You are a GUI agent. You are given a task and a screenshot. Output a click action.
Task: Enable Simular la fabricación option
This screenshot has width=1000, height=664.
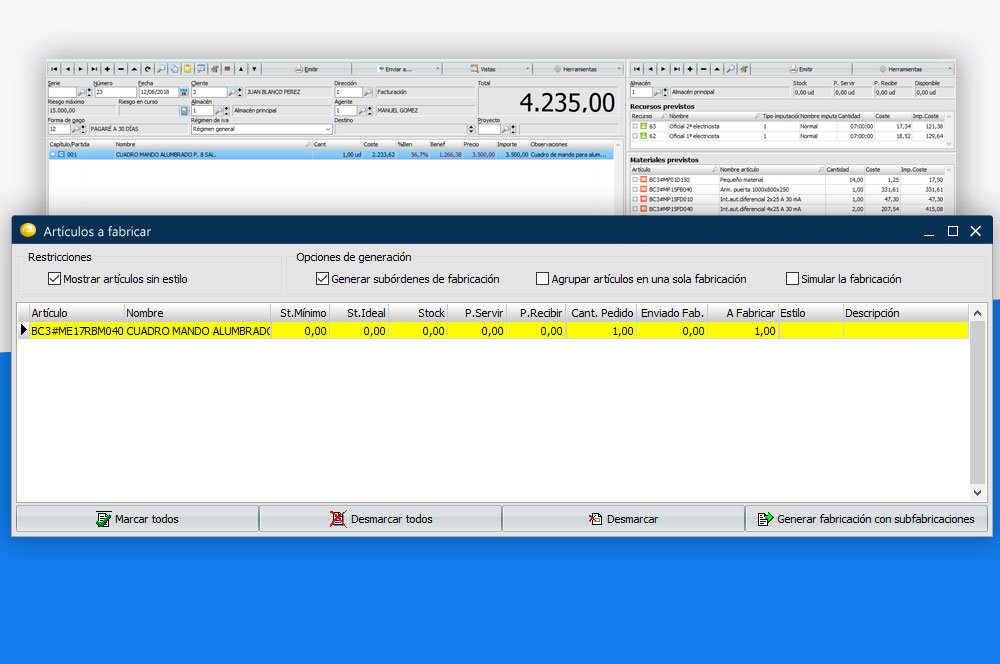(x=793, y=279)
